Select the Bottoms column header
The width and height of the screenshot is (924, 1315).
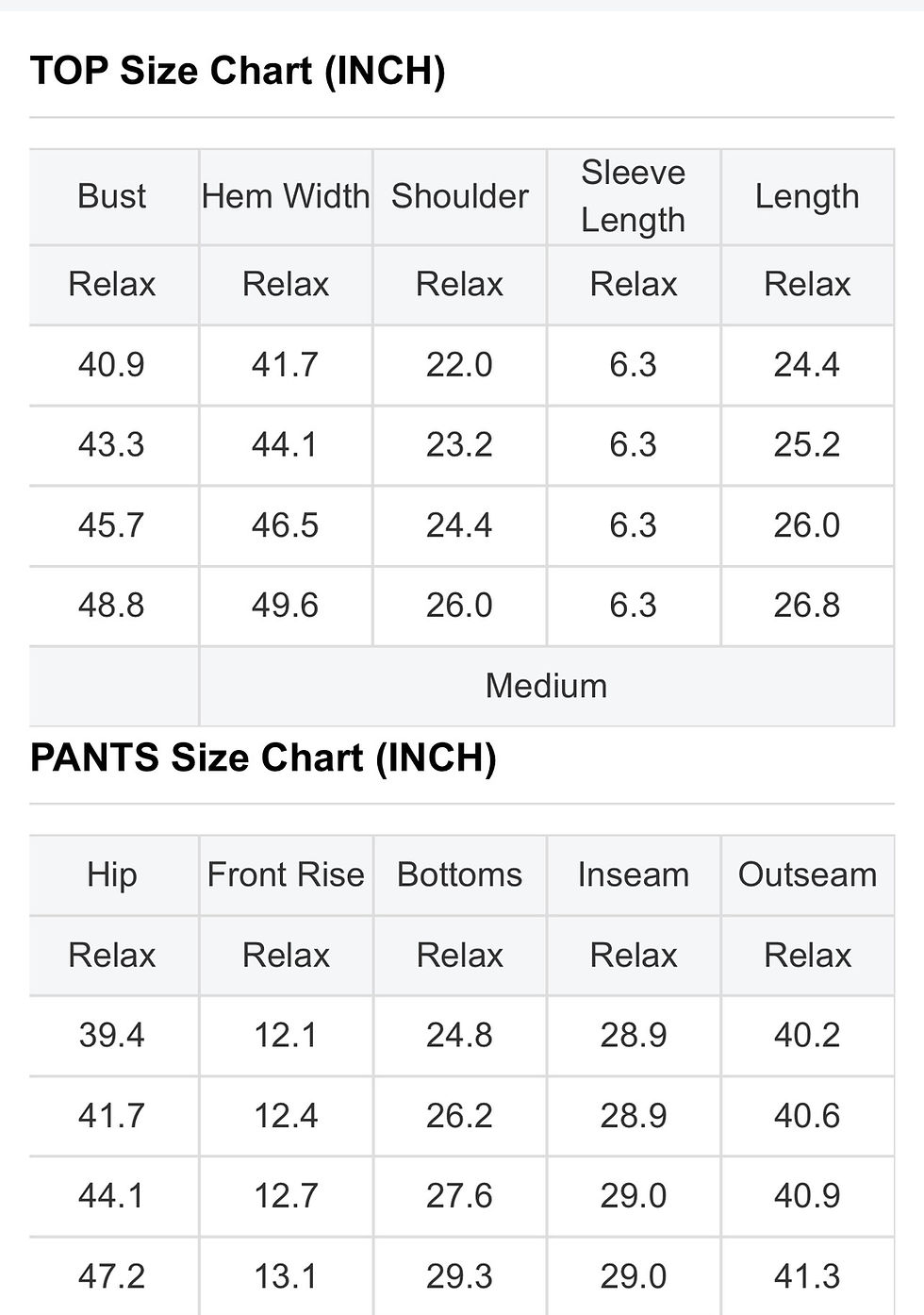pyautogui.click(x=459, y=874)
